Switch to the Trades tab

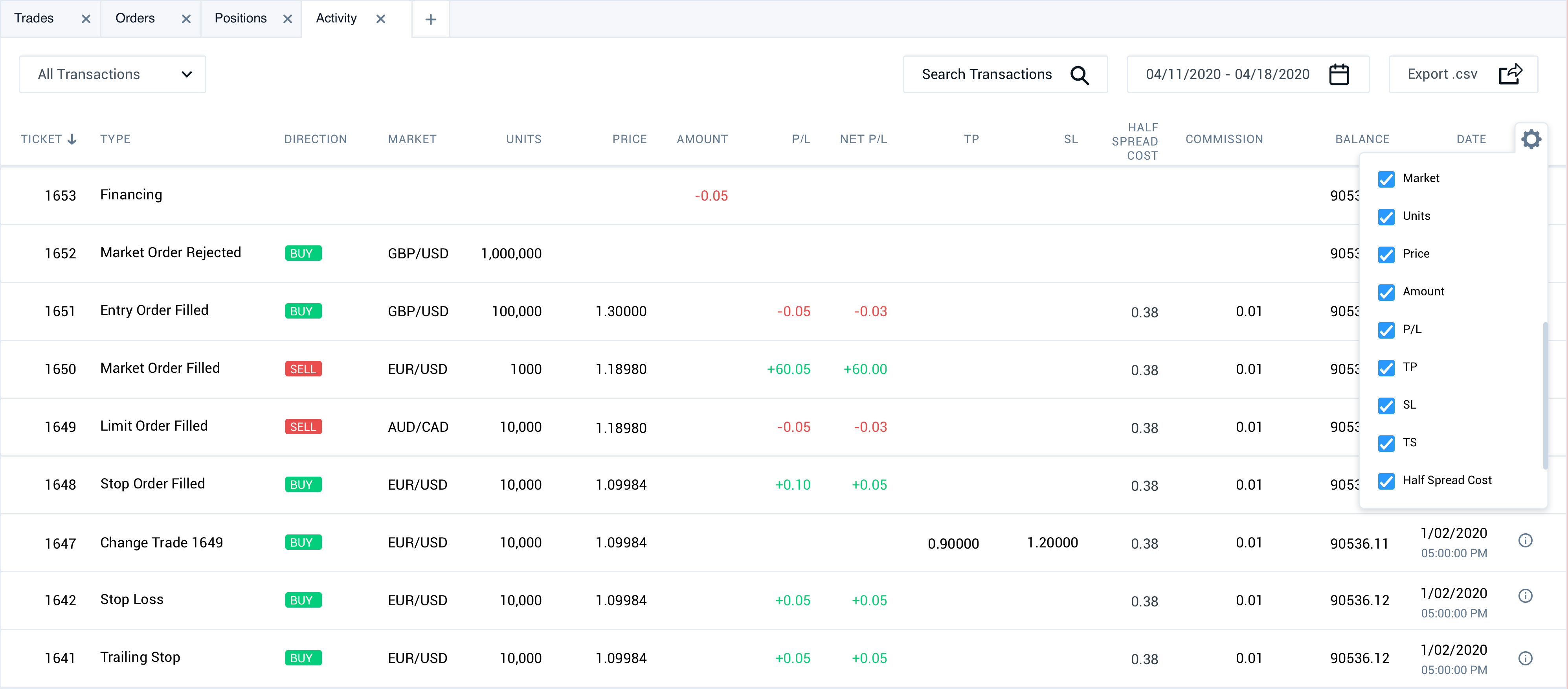pyautogui.click(x=34, y=18)
